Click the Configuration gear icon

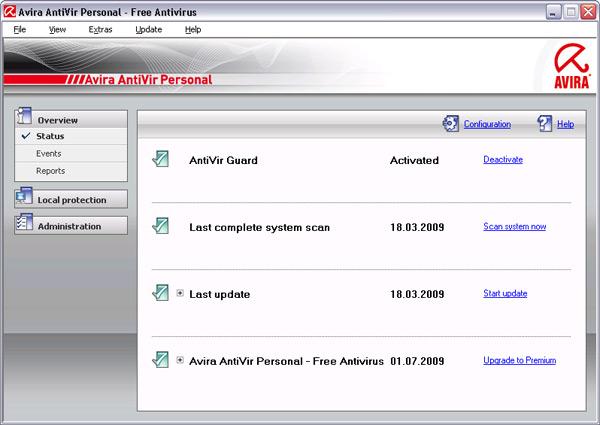click(451, 124)
